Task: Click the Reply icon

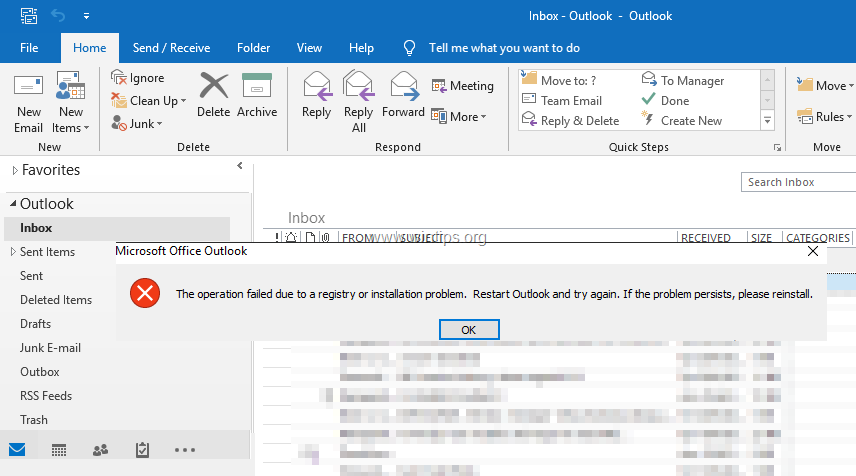Action: (317, 86)
